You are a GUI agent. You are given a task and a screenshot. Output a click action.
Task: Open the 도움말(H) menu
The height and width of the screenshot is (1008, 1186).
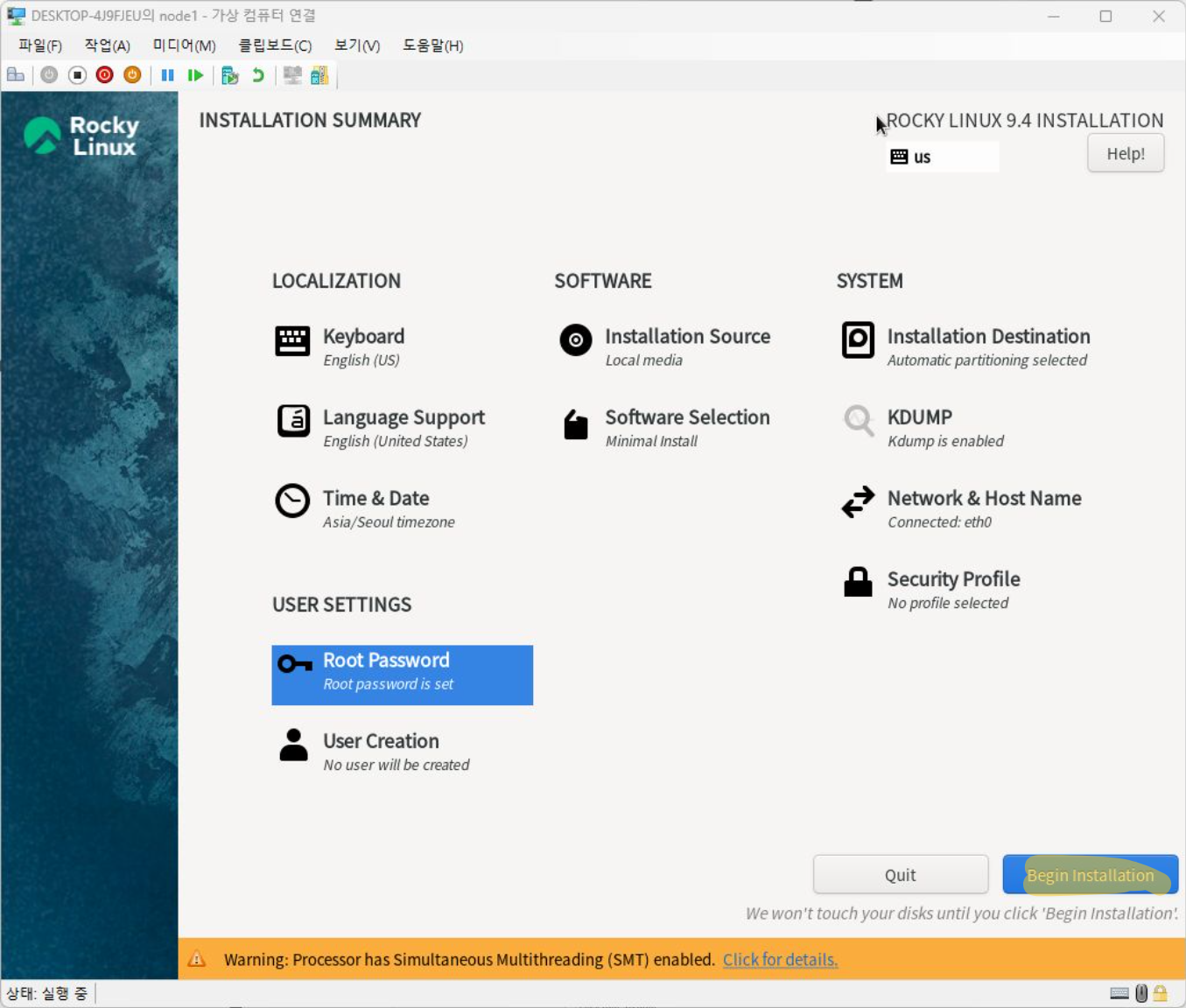432,45
